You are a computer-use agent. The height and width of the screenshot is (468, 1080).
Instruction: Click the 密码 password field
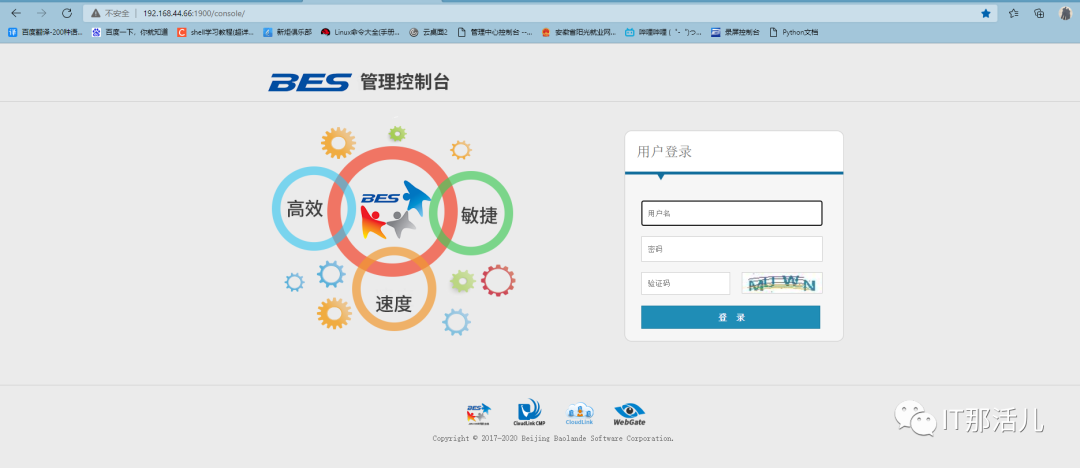731,249
